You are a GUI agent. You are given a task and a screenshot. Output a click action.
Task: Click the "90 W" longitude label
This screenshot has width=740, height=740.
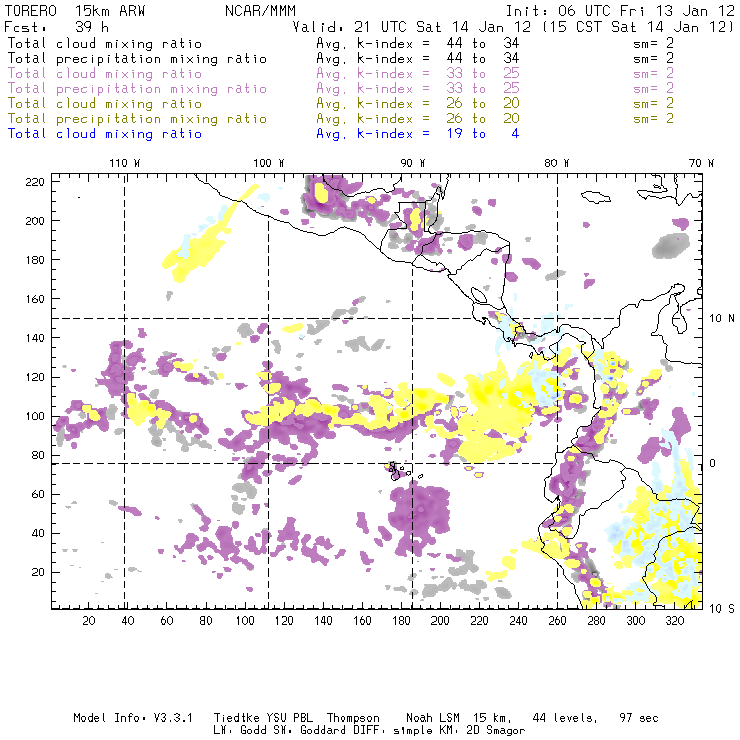tap(413, 163)
